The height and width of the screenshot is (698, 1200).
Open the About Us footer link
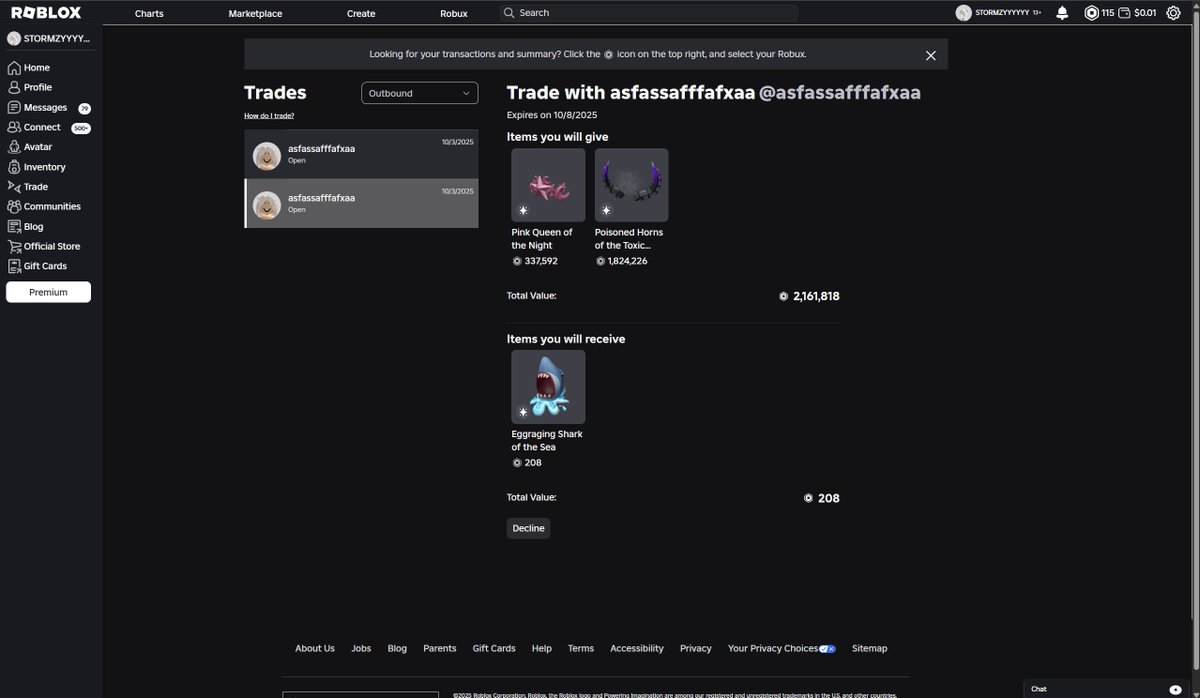point(315,648)
